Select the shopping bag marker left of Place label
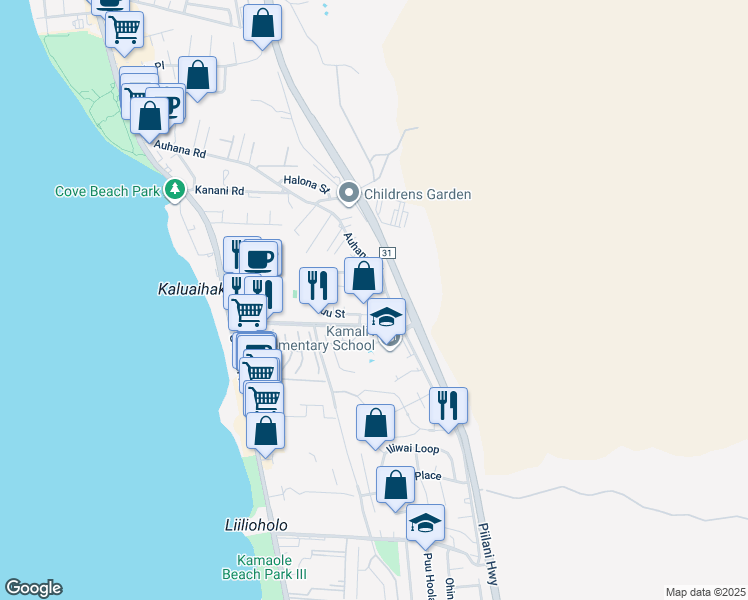This screenshot has width=748, height=600. pos(395,485)
